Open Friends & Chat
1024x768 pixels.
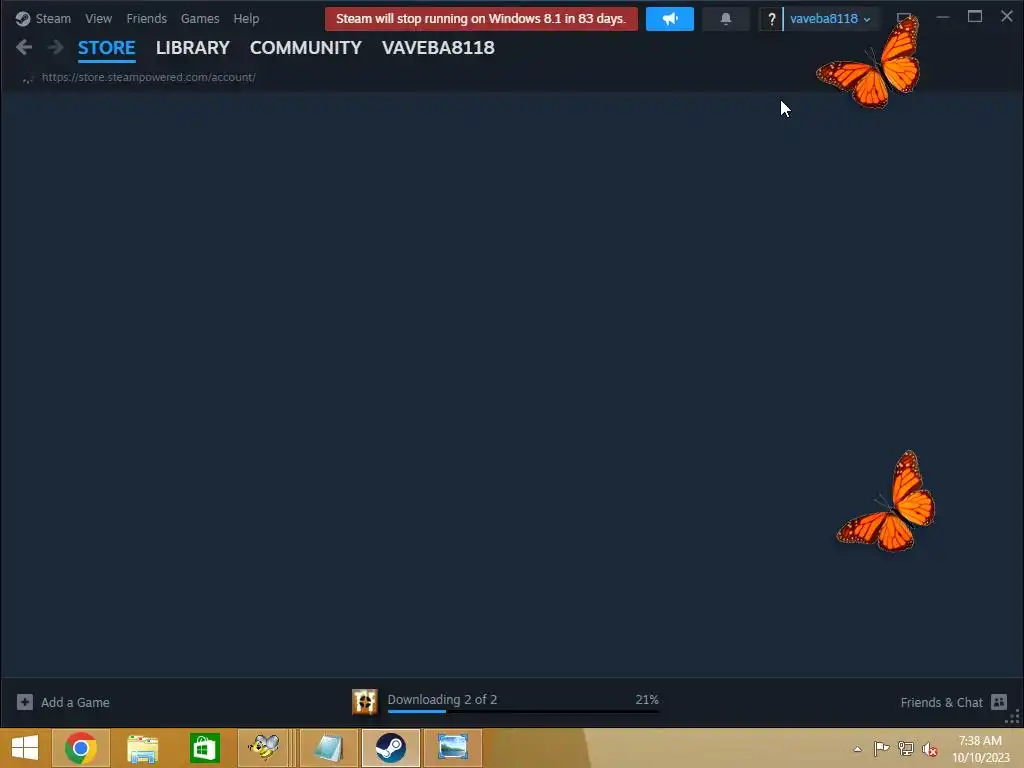click(941, 703)
